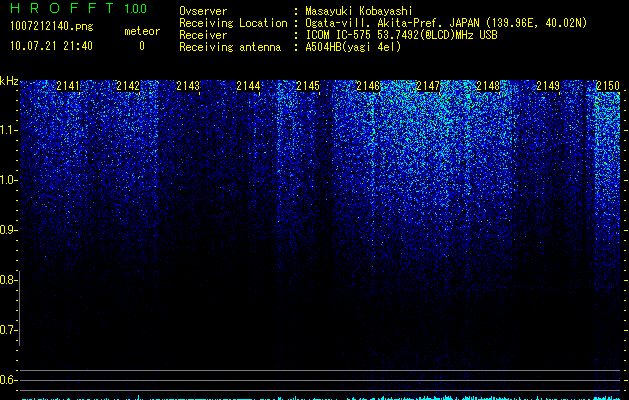Click the 2143 time marker
The width and height of the screenshot is (629, 400).
pos(188,86)
